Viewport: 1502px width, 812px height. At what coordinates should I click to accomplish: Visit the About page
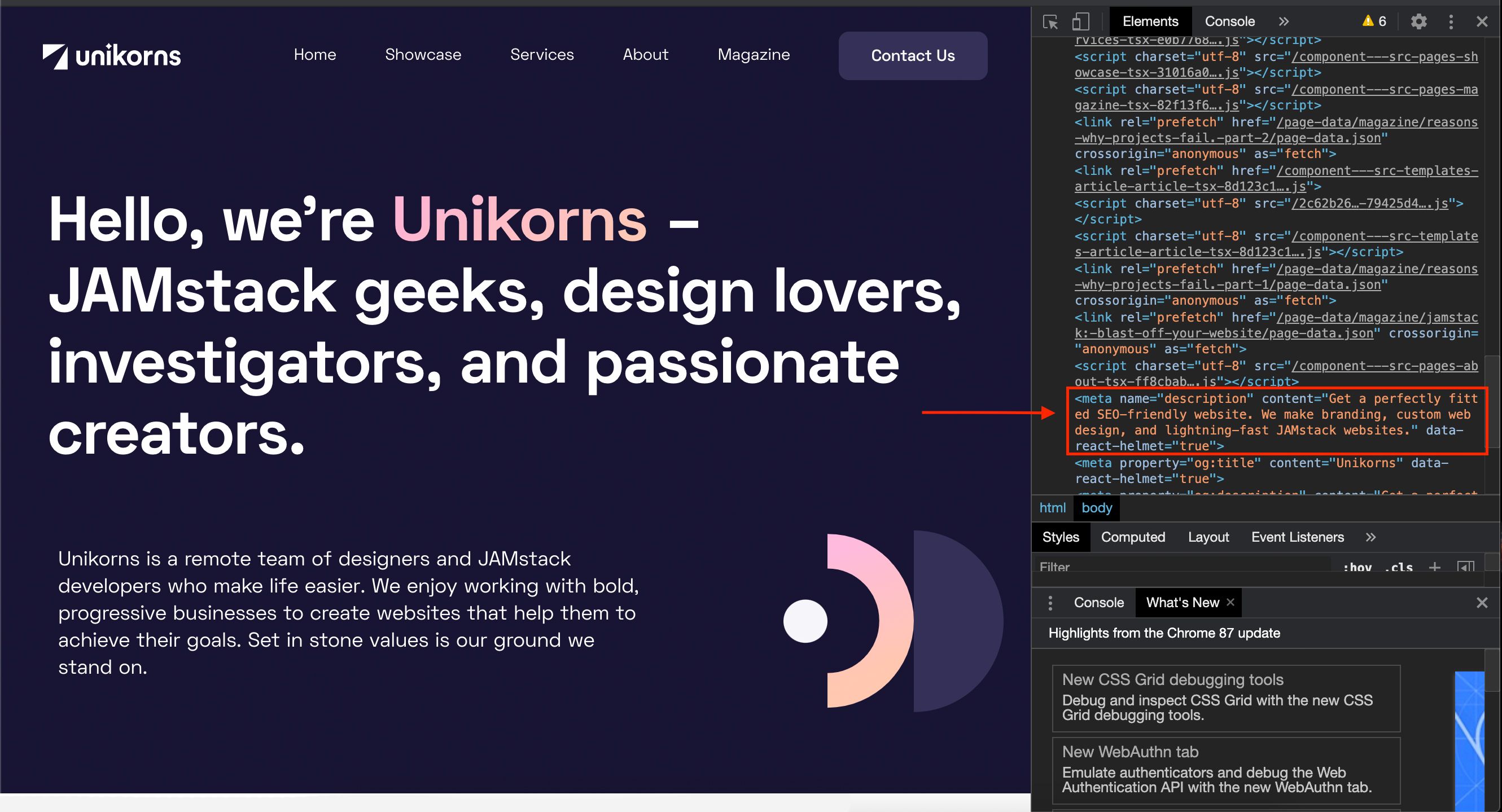[x=646, y=55]
